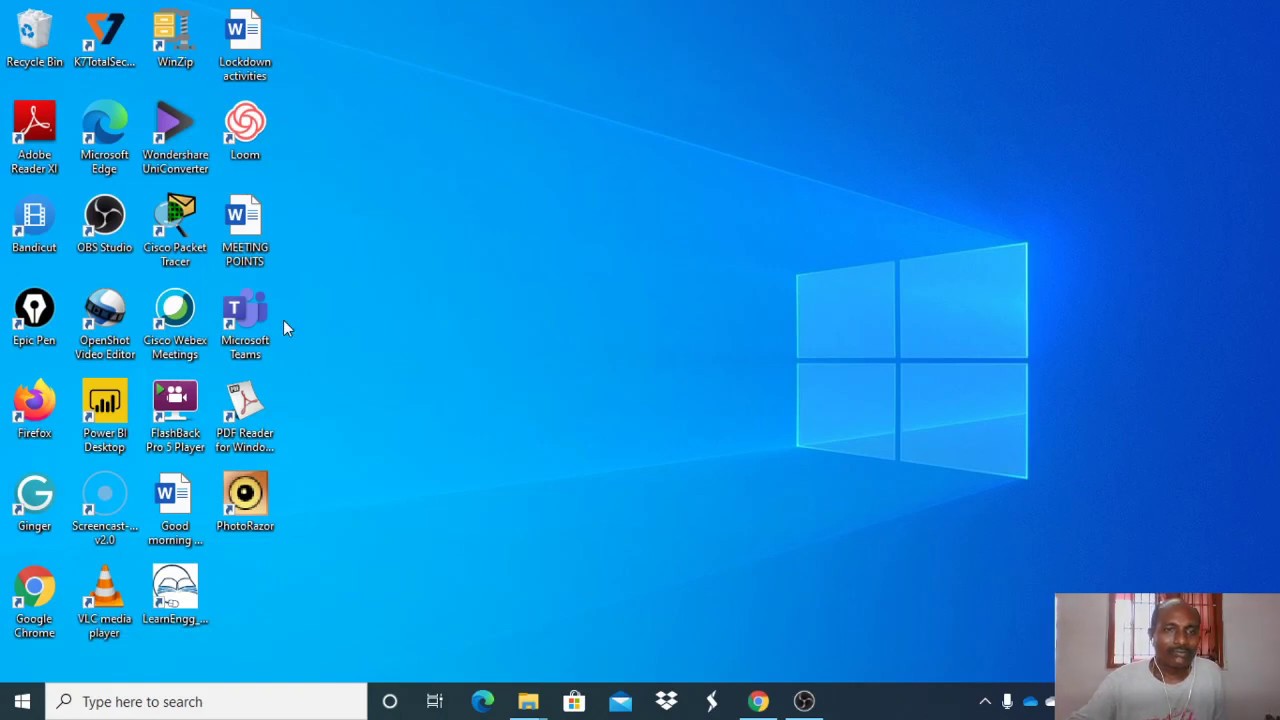Launch Microsoft Edge from the taskbar
The image size is (1280, 720).
click(482, 701)
